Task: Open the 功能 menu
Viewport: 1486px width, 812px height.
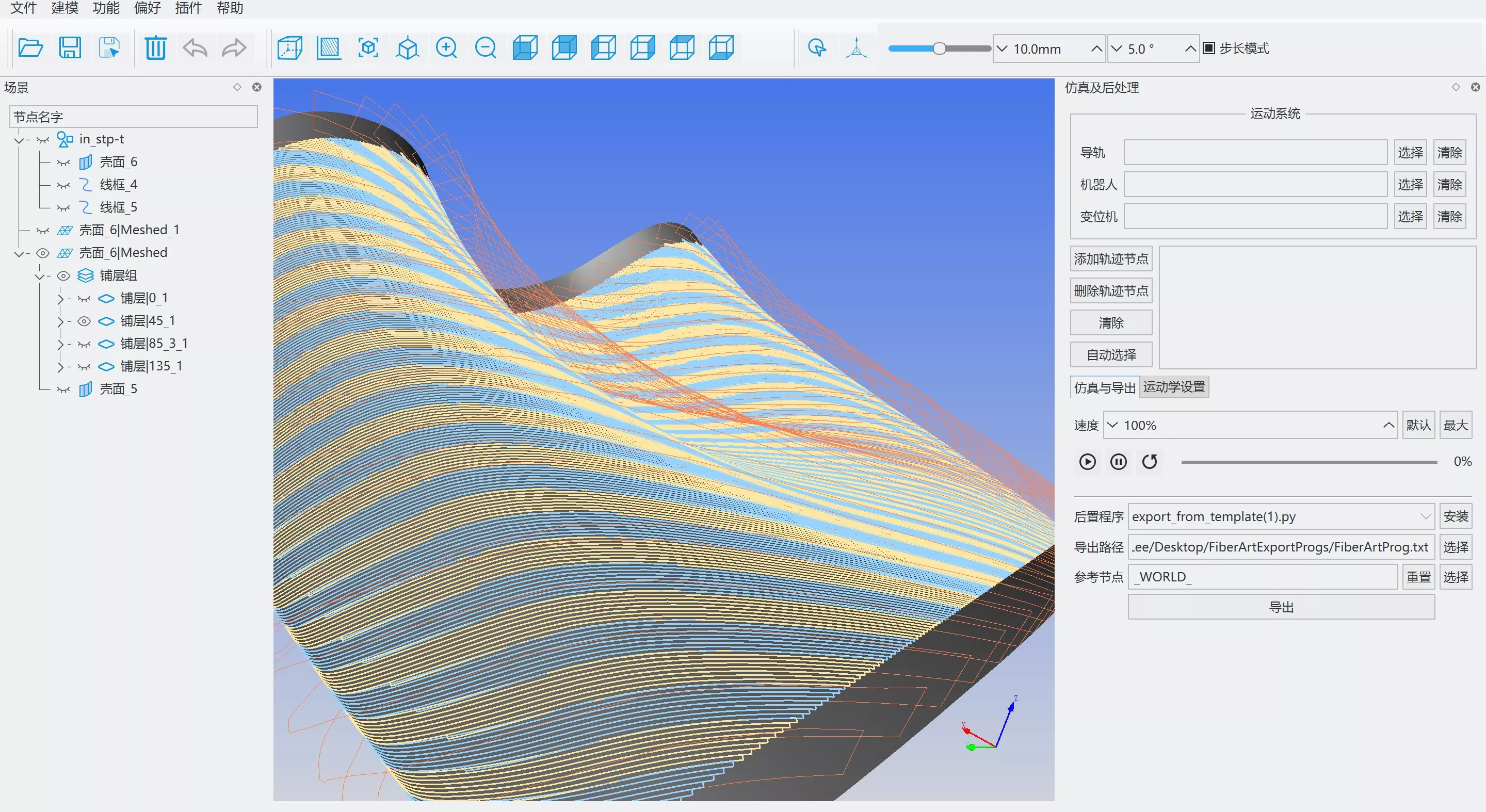Action: pyautogui.click(x=106, y=8)
